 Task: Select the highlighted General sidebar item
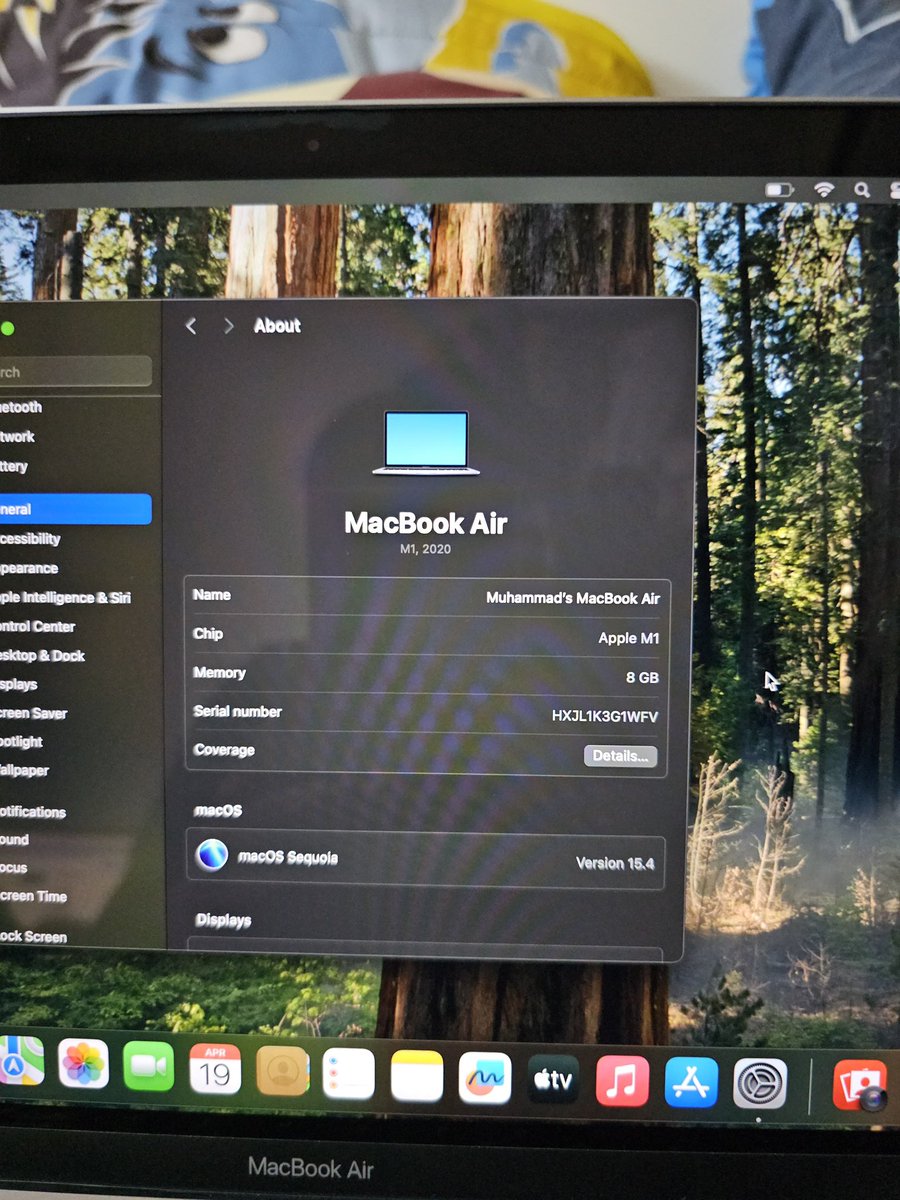[76, 509]
